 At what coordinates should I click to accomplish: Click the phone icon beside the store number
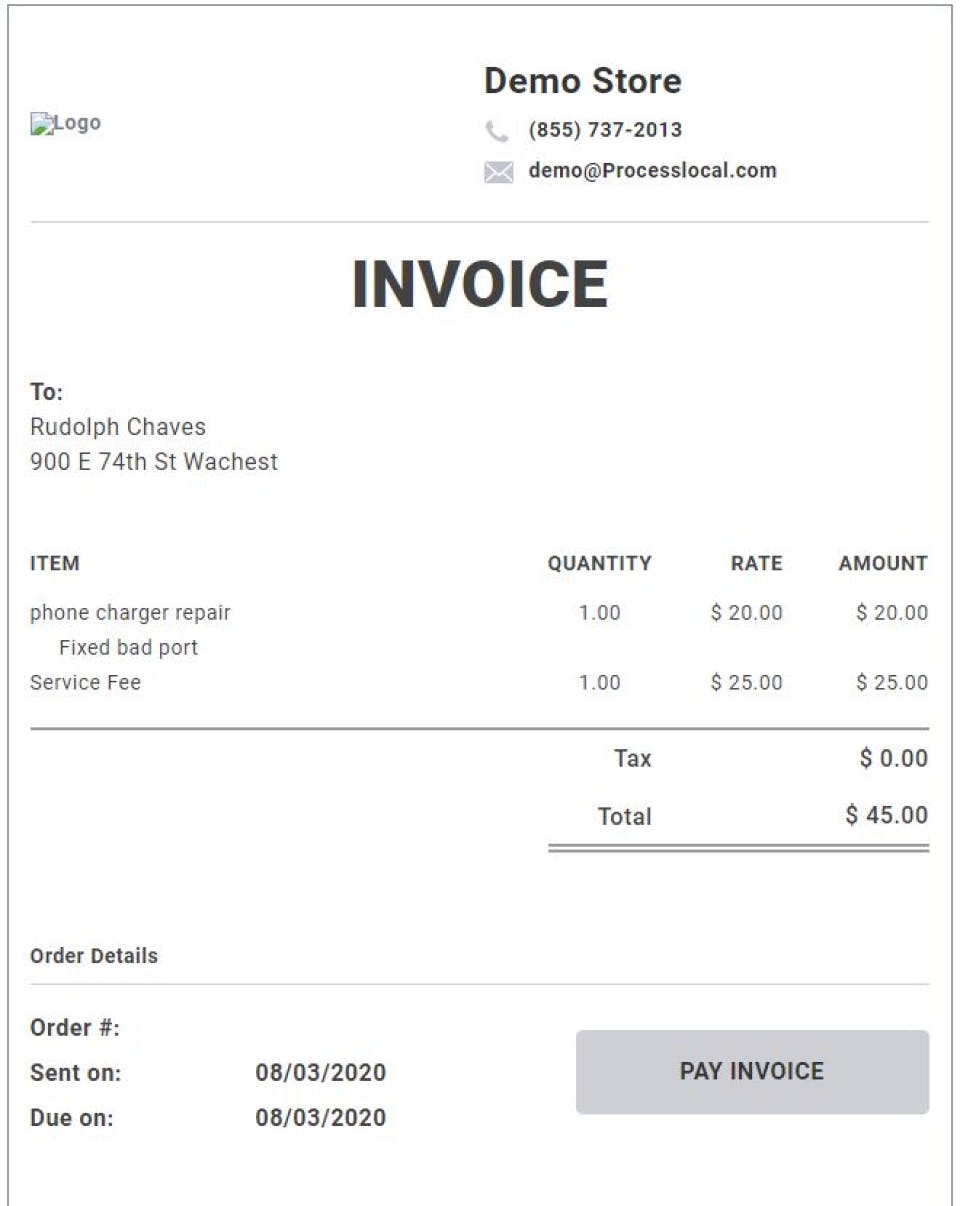tap(497, 131)
